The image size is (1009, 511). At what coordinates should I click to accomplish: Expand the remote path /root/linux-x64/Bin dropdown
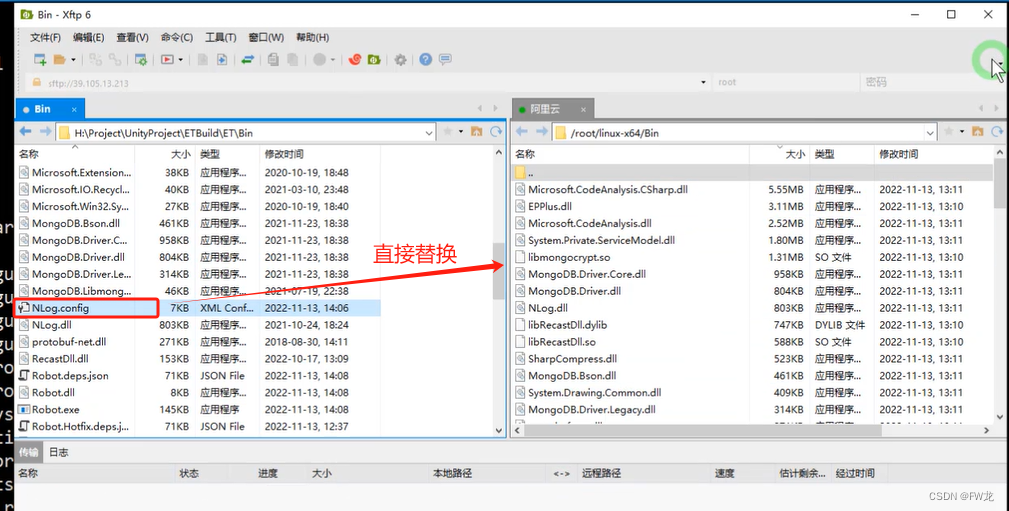pyautogui.click(x=930, y=133)
